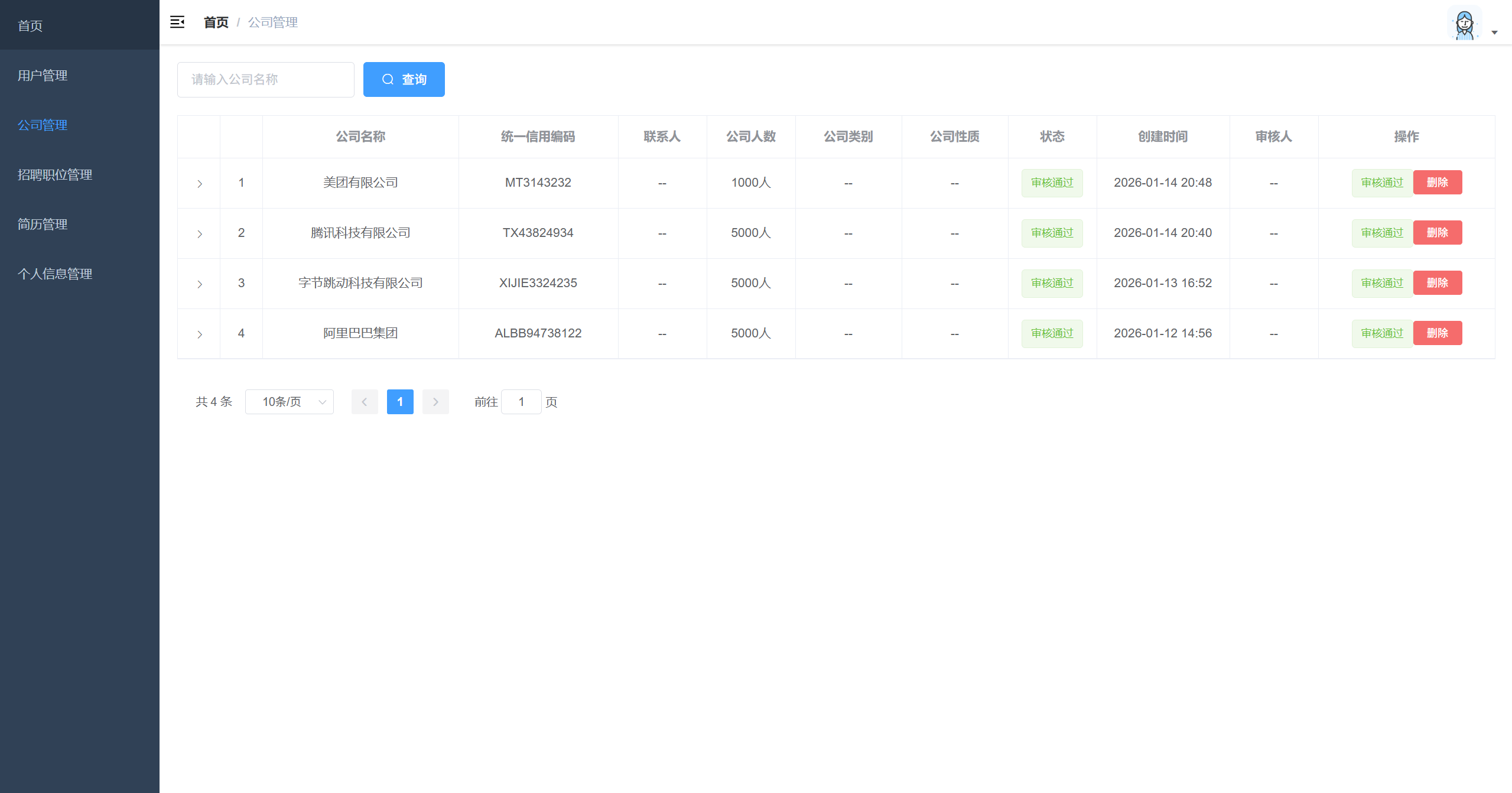Expand the 阿里巴巴集团 row
Screen dimensions: 1512x793
pos(200,334)
